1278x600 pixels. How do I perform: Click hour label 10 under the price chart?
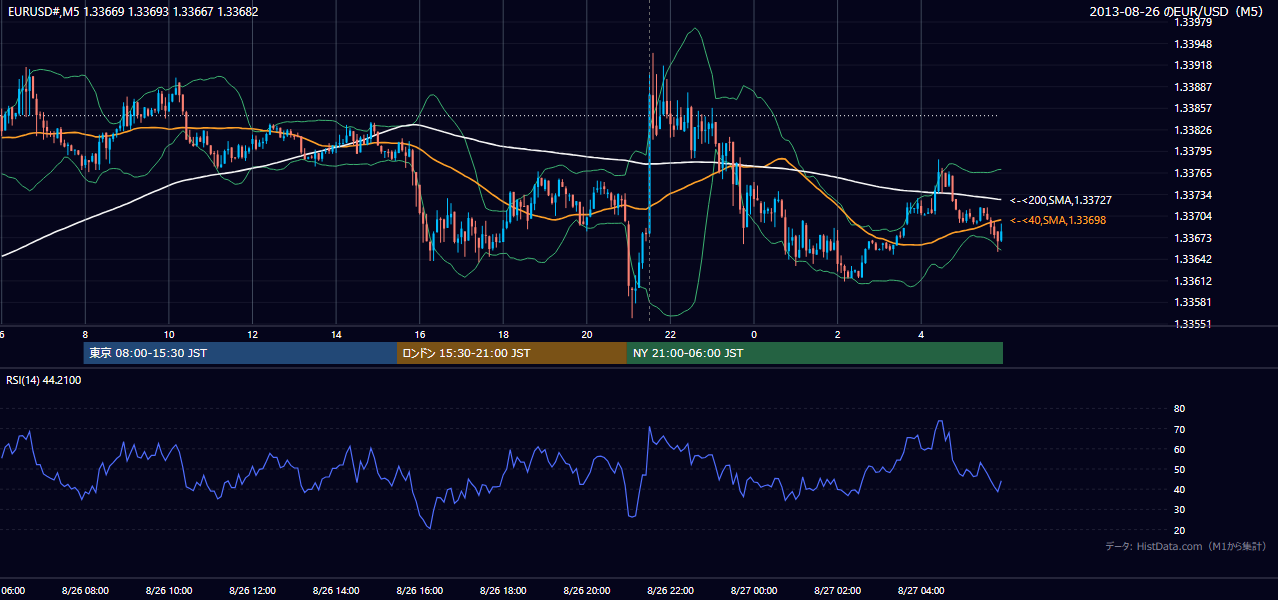point(169,334)
